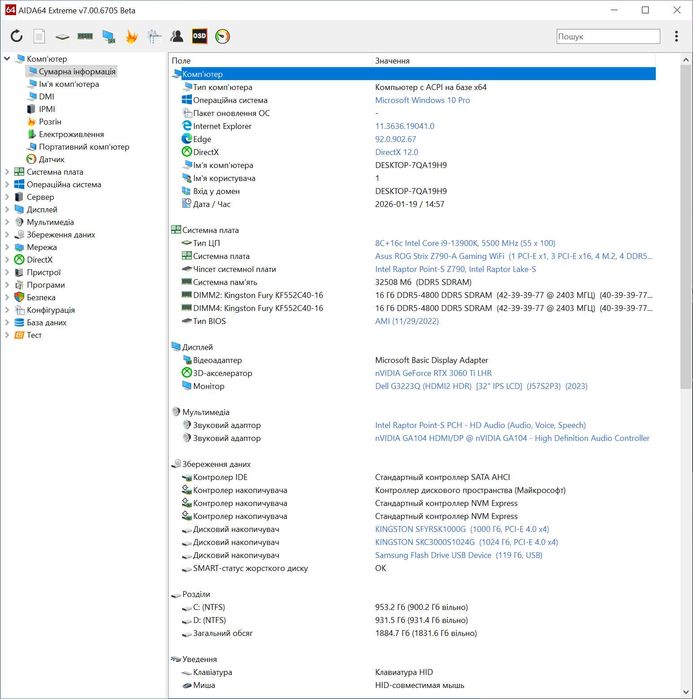
Task: Click the user silhouette toolbar icon
Action: (x=176, y=36)
